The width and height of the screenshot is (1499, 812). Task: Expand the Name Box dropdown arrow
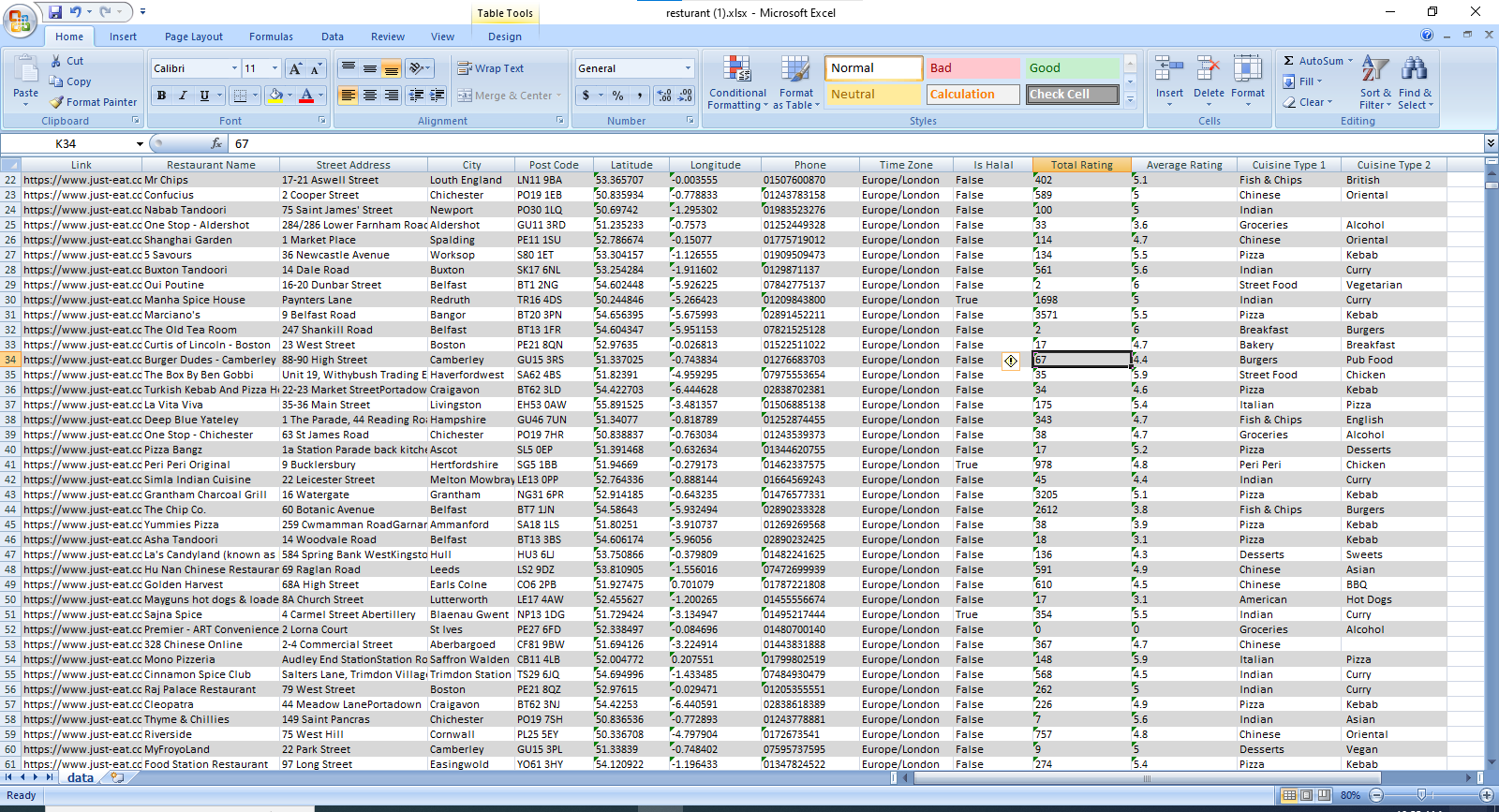[x=140, y=143]
